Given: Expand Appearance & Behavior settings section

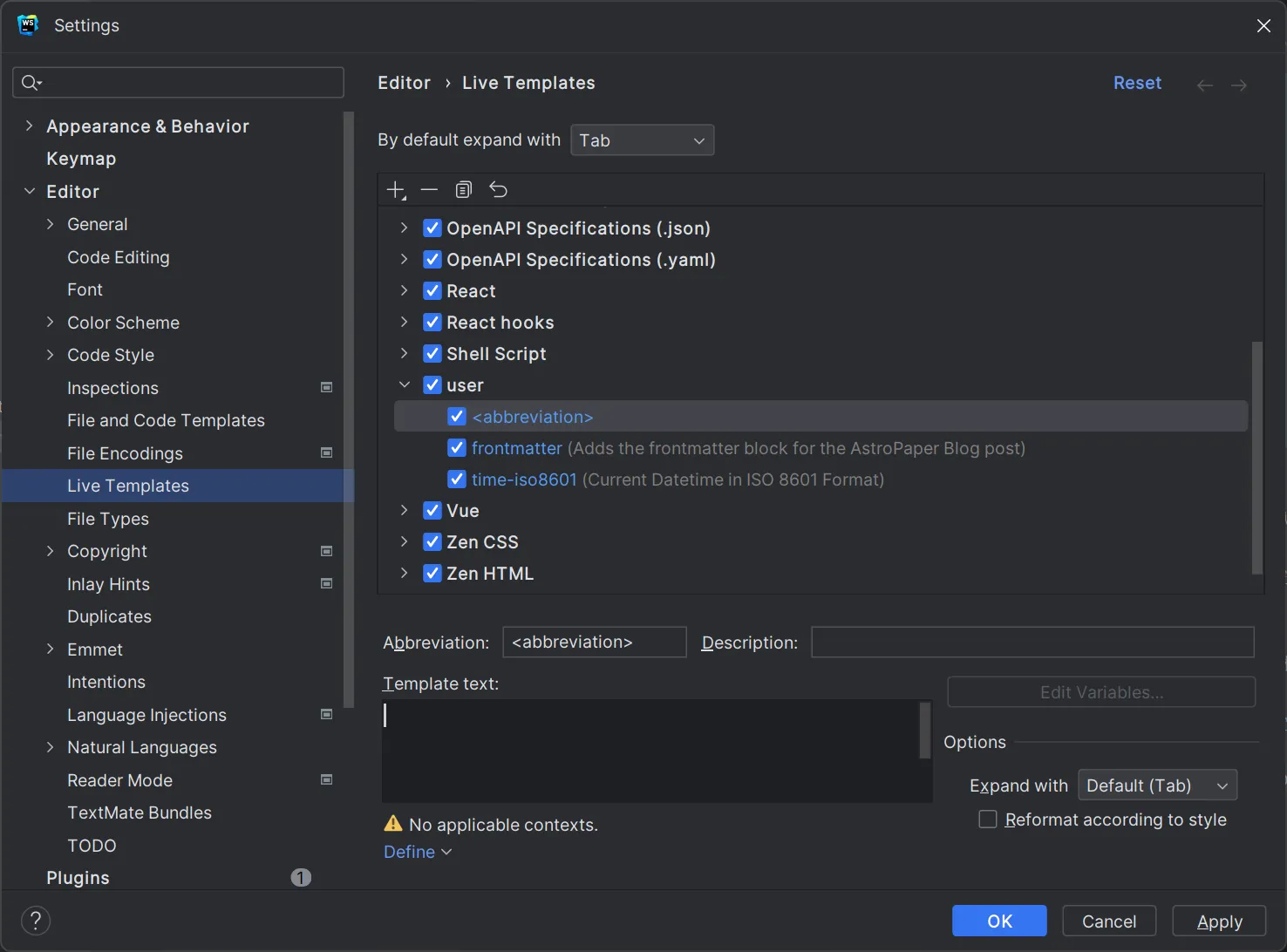Looking at the screenshot, I should [30, 126].
